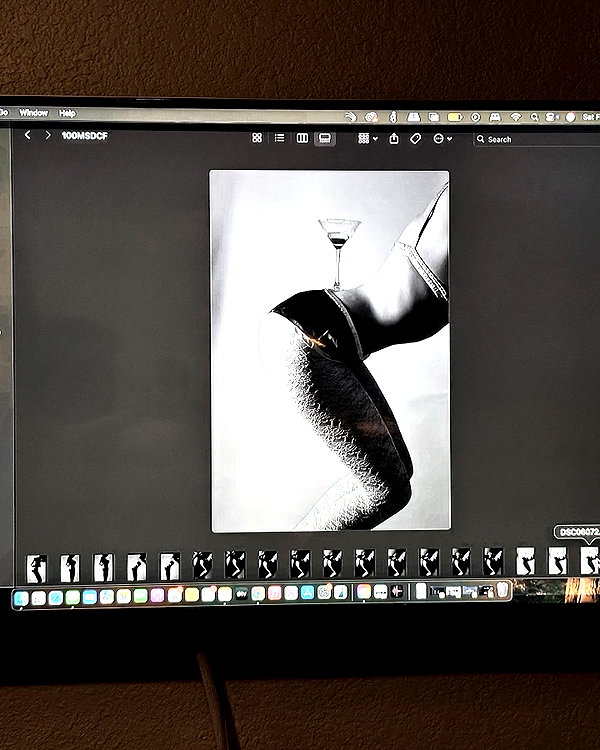The height and width of the screenshot is (750, 600).
Task: Click into the Finder Search field
Action: click(537, 139)
